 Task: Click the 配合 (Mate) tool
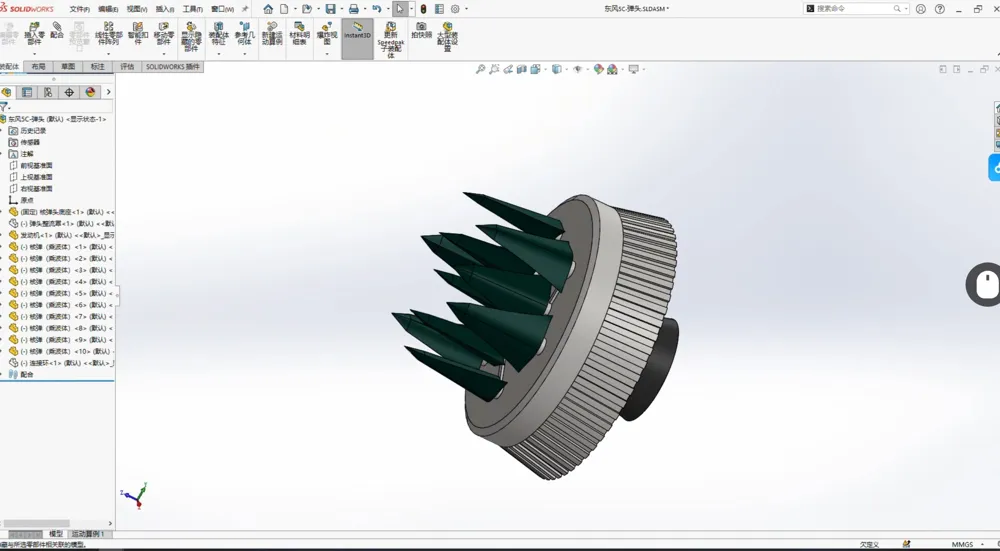(57, 31)
